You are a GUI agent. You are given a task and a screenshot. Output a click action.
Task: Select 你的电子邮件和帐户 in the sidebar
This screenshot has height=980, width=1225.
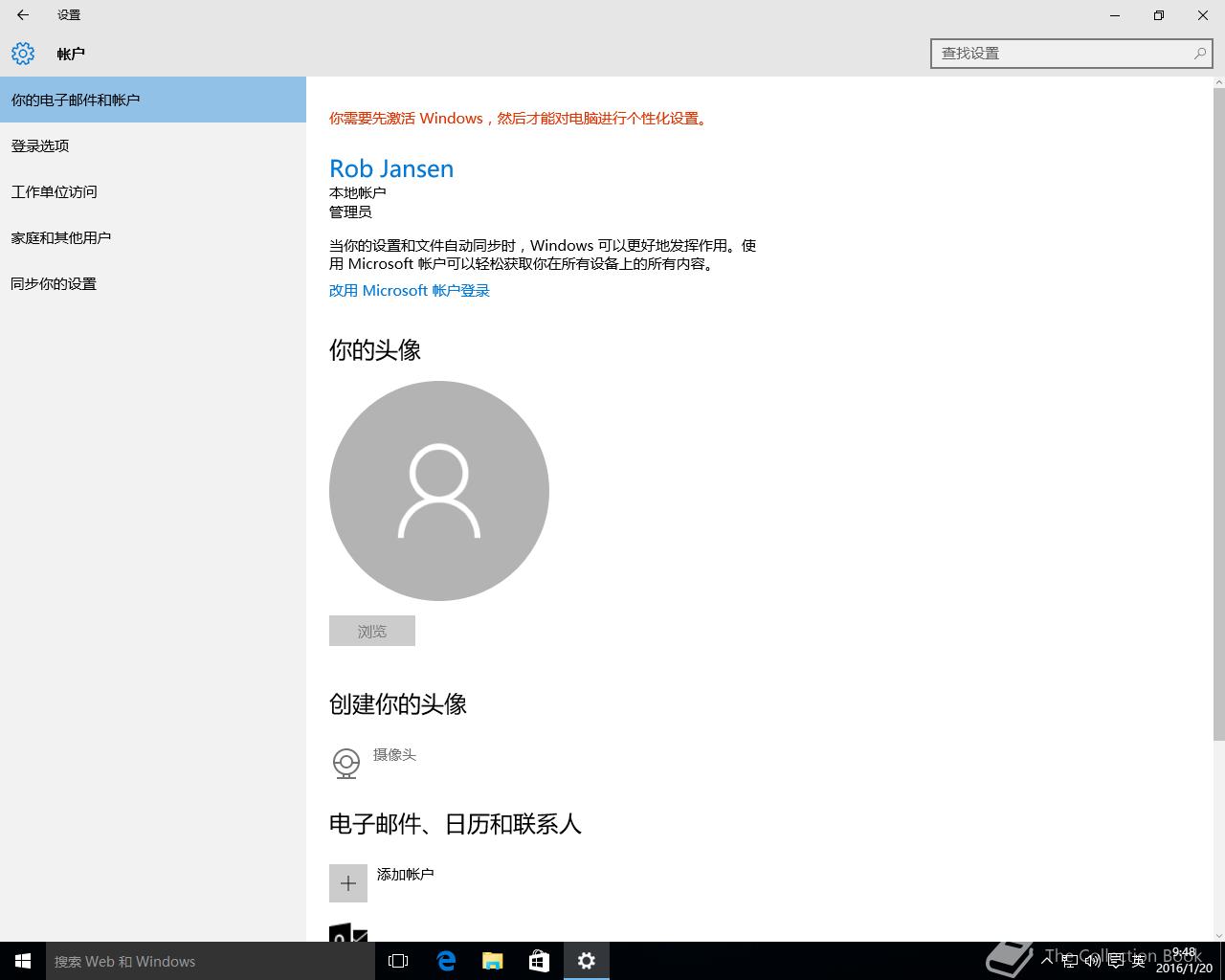tap(153, 100)
